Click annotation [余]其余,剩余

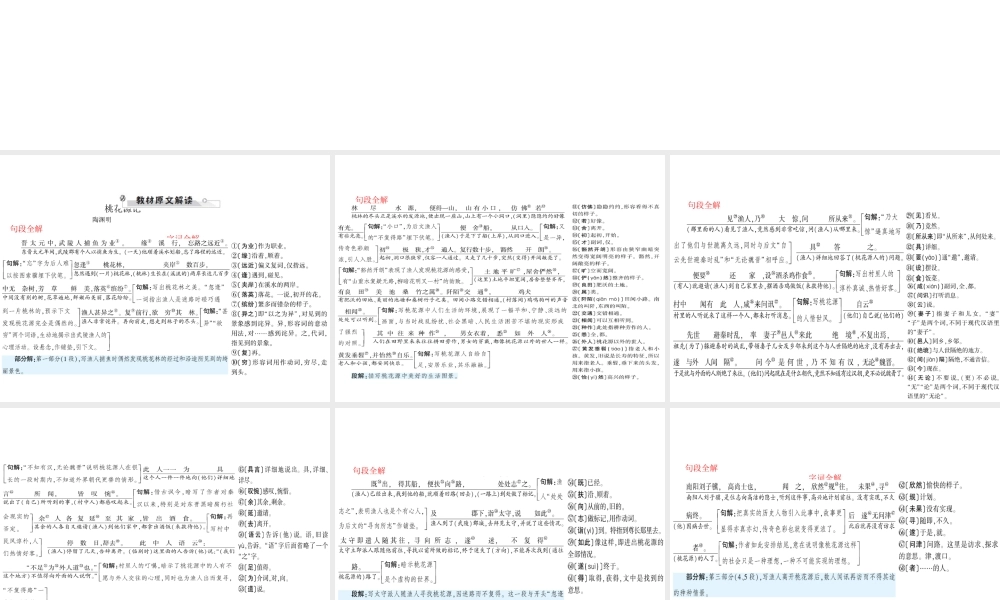pyautogui.click(x=263, y=502)
